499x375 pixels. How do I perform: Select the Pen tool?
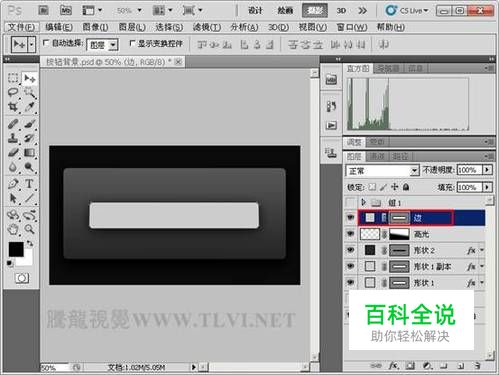point(13,184)
